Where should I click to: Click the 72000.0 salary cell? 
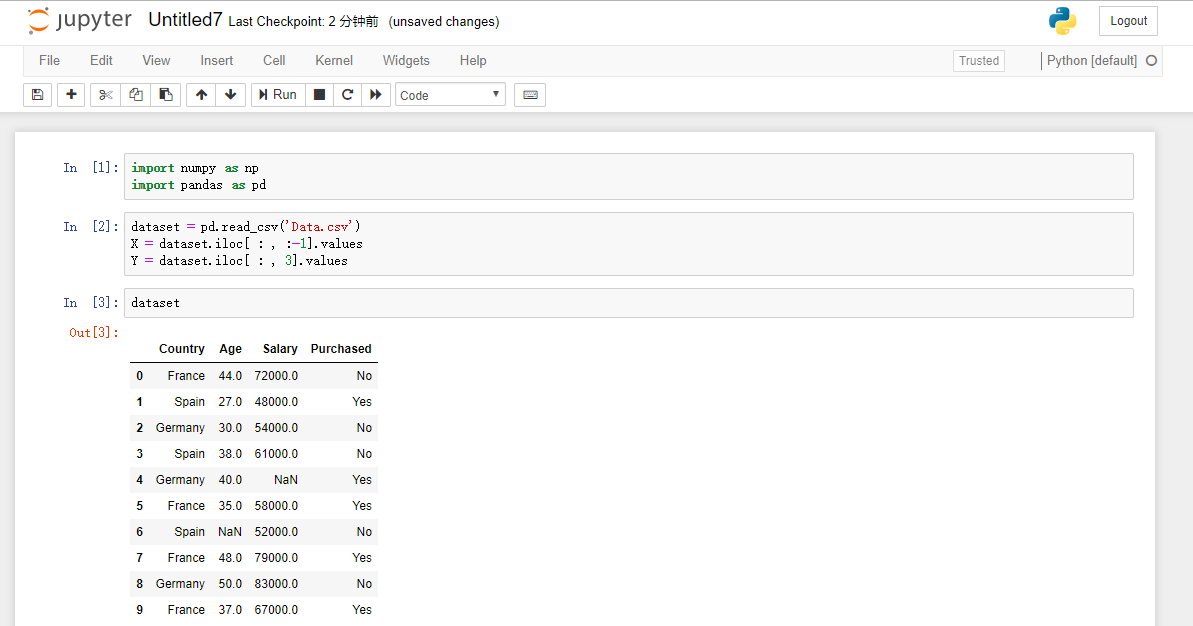(276, 376)
